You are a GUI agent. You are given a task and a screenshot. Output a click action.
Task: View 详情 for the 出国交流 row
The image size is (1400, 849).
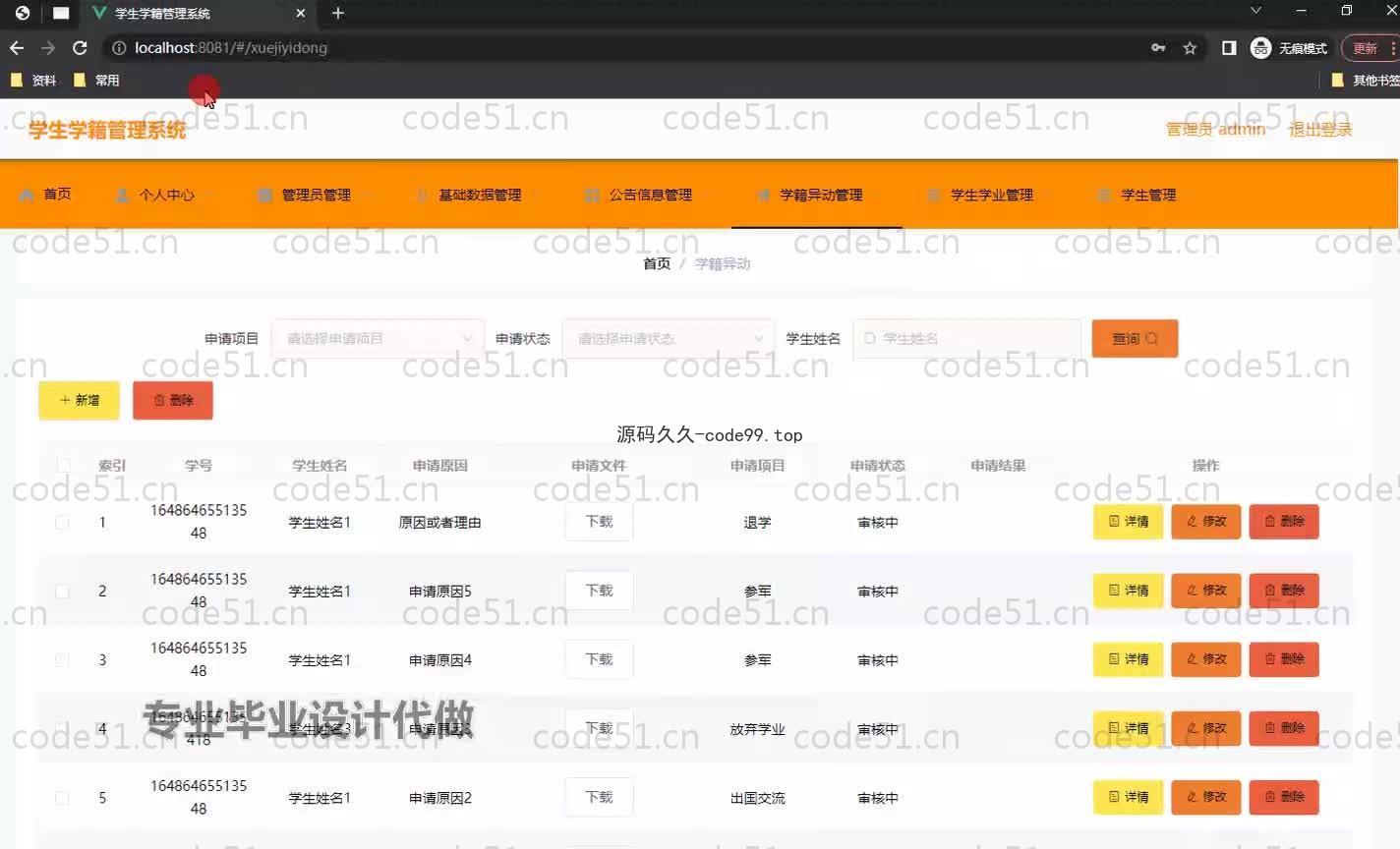(x=1129, y=797)
